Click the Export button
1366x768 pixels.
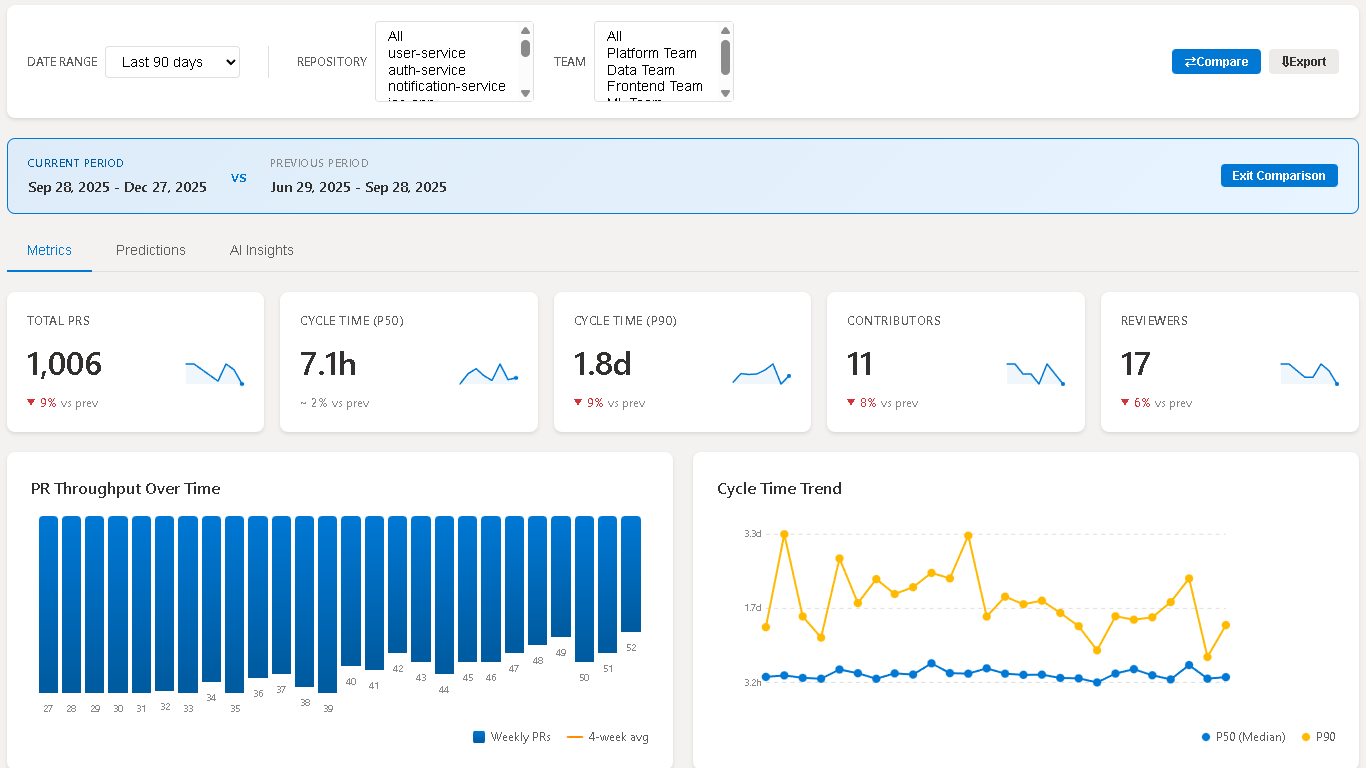tap(1304, 62)
